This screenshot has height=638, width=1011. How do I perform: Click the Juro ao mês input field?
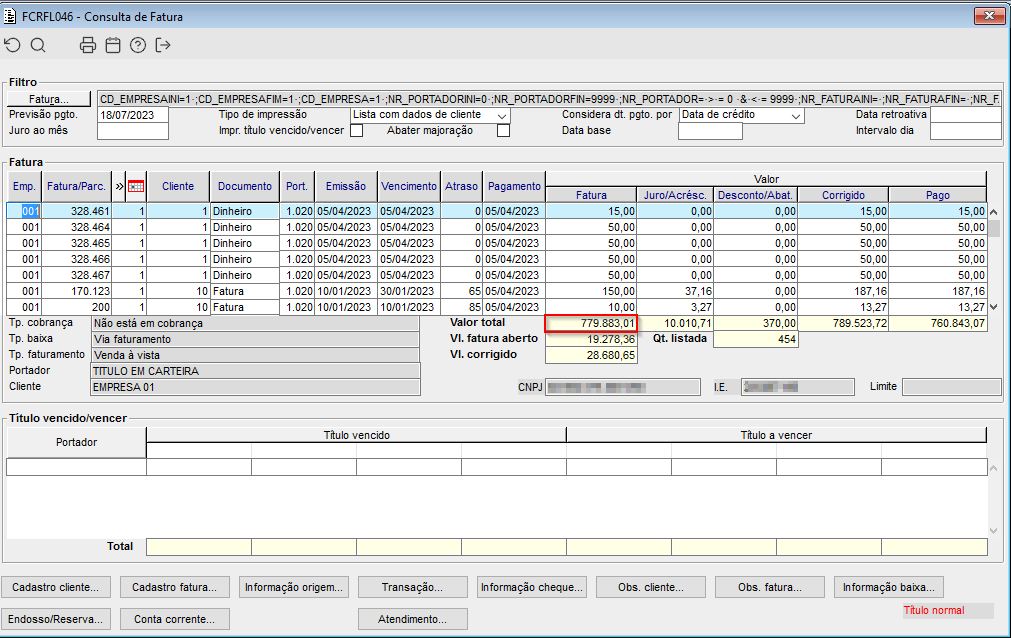133,131
